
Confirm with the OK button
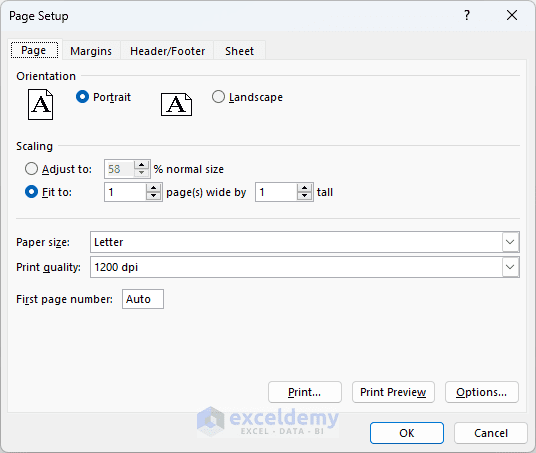coord(407,433)
